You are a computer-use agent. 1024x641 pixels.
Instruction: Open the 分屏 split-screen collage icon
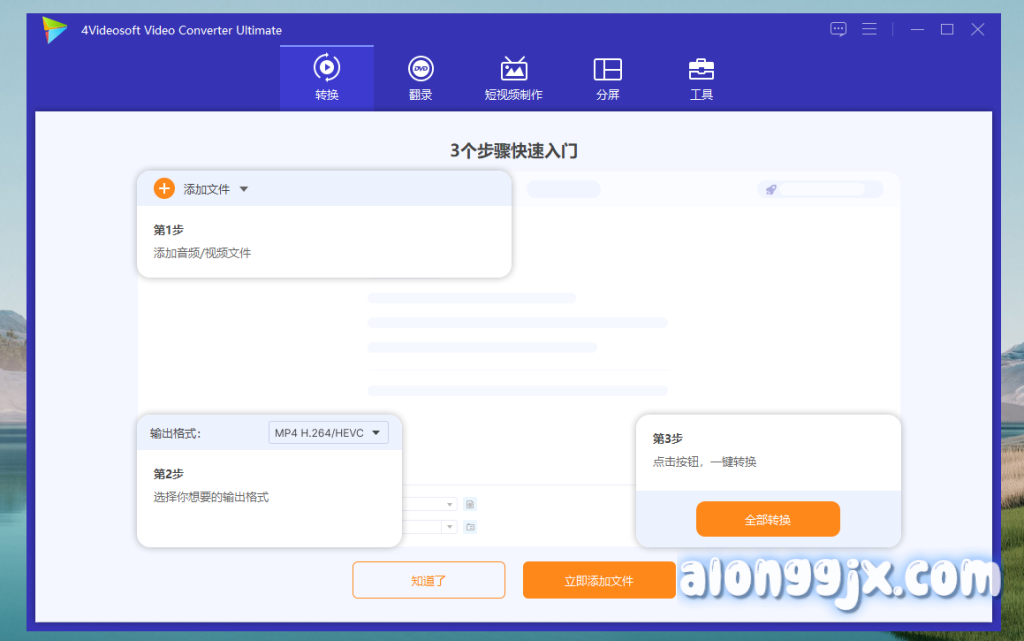[x=607, y=69]
